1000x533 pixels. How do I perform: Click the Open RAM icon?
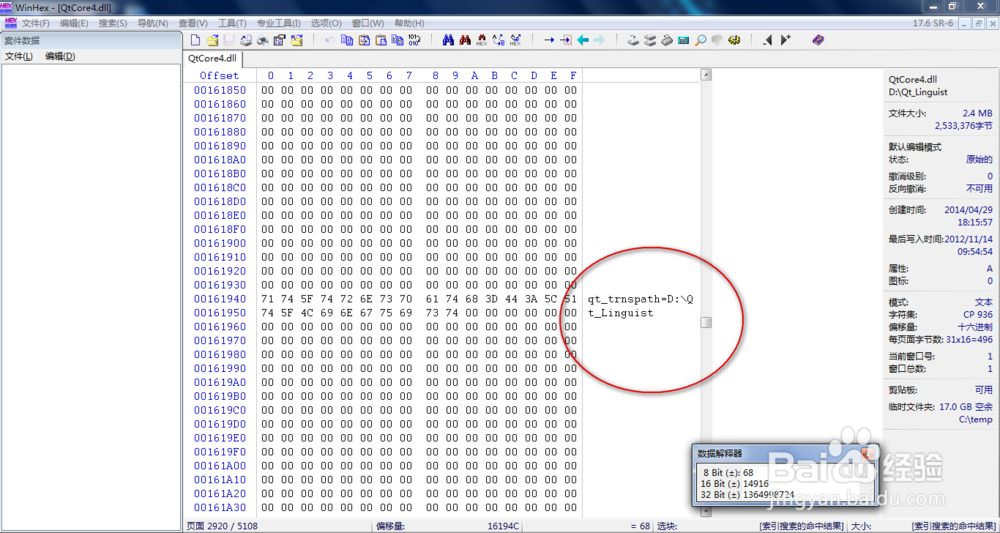pos(666,40)
